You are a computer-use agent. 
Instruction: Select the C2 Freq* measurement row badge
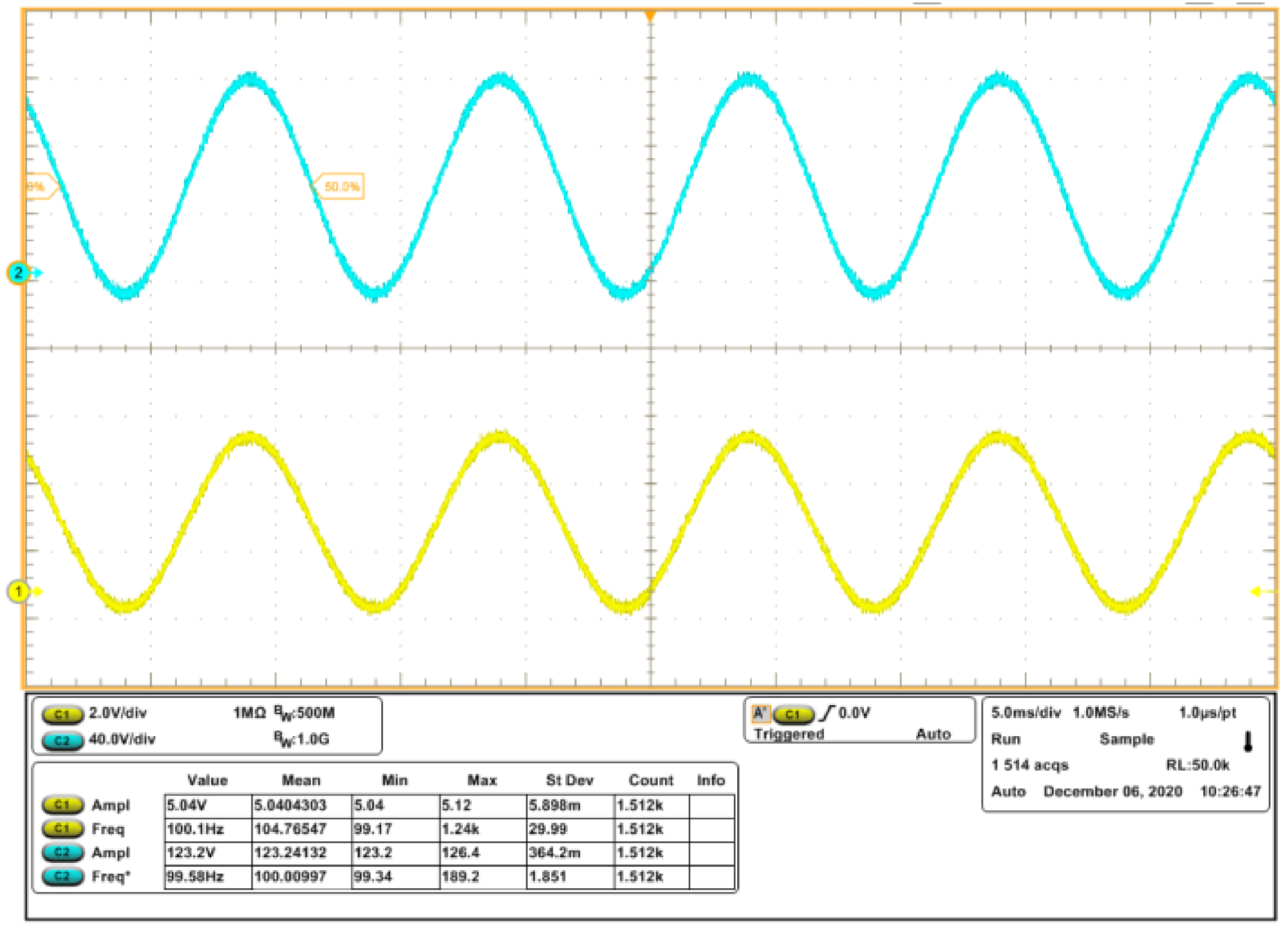point(62,876)
